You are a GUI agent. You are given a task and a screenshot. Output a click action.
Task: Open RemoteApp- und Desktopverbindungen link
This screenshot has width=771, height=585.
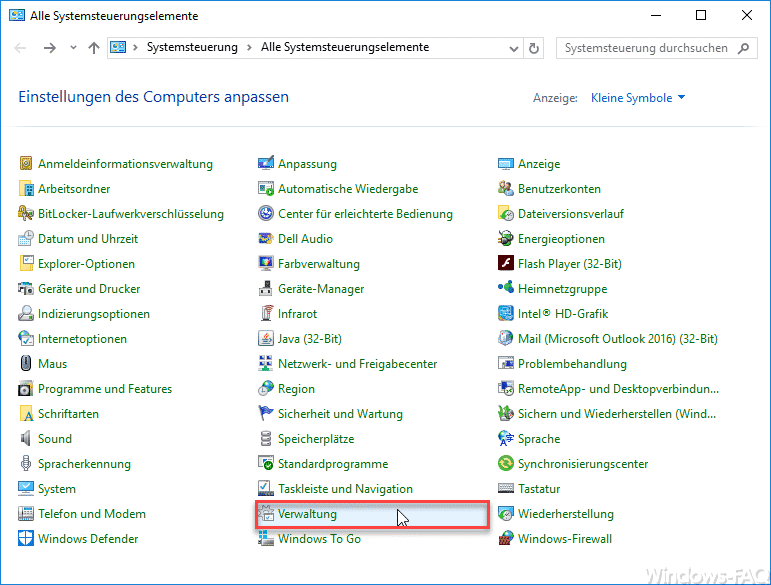coord(618,389)
